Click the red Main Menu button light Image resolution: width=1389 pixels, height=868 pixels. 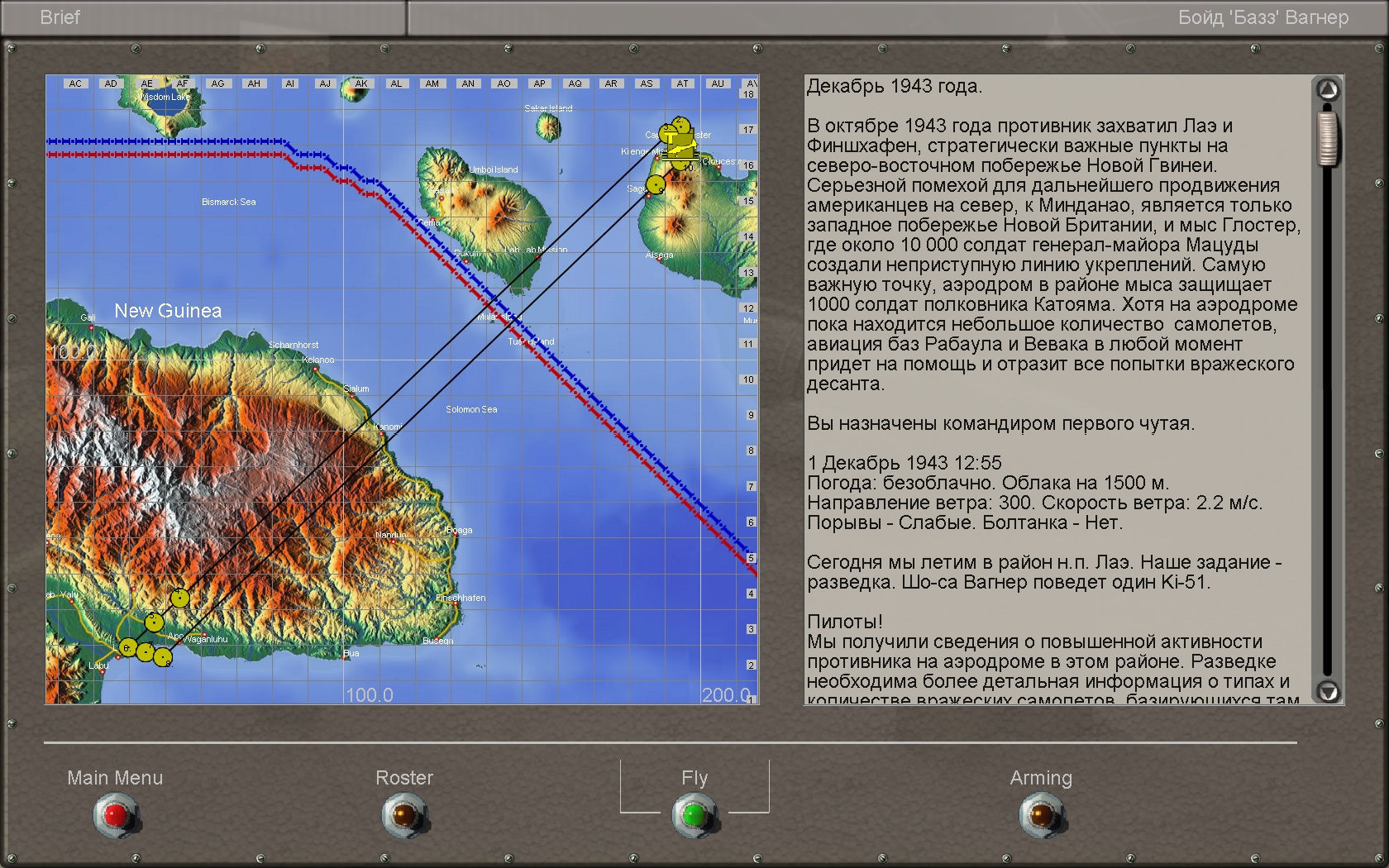coord(116,815)
